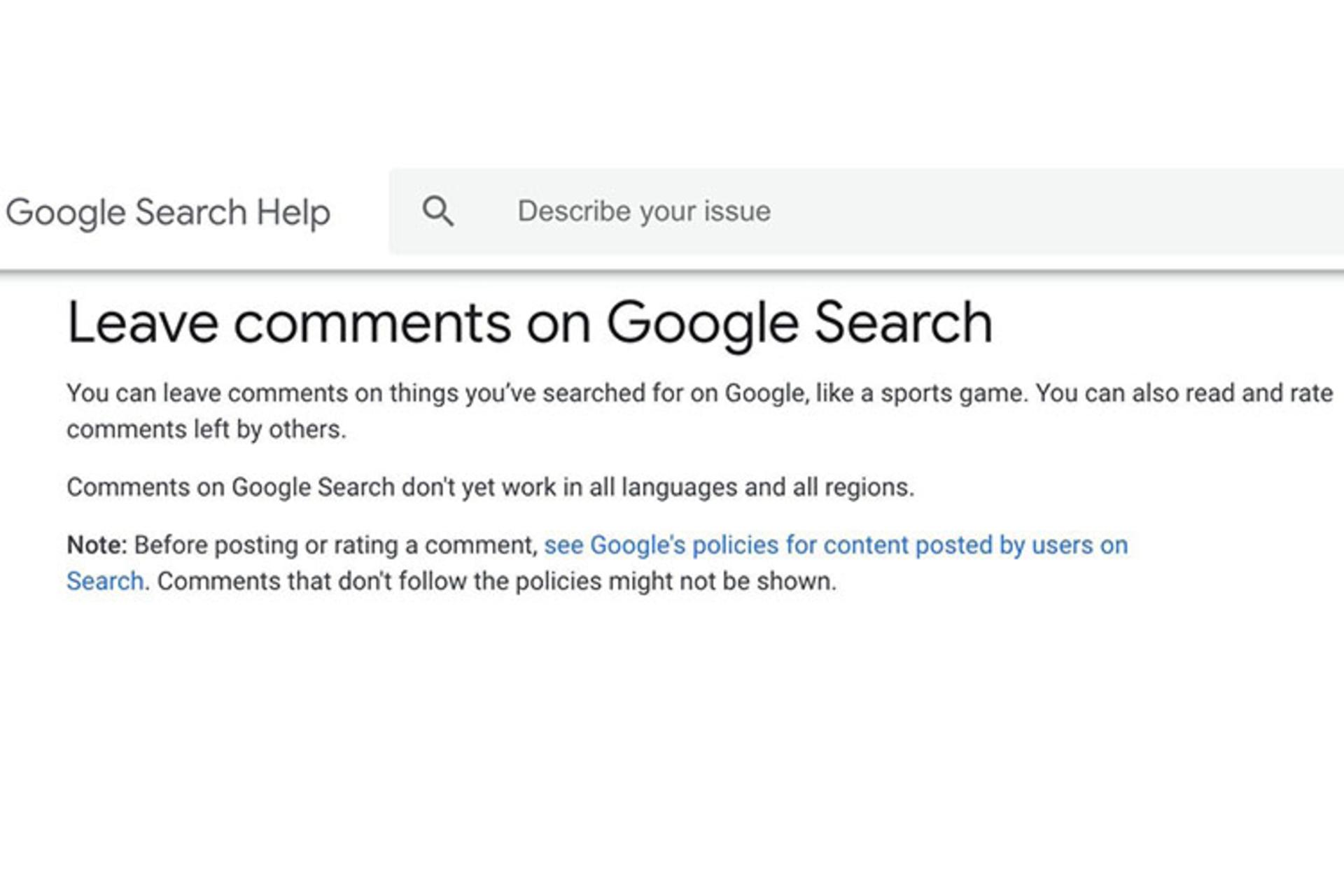Click the blue "Search" link continuation on second line
Image resolution: width=1344 pixels, height=896 pixels.
[105, 581]
